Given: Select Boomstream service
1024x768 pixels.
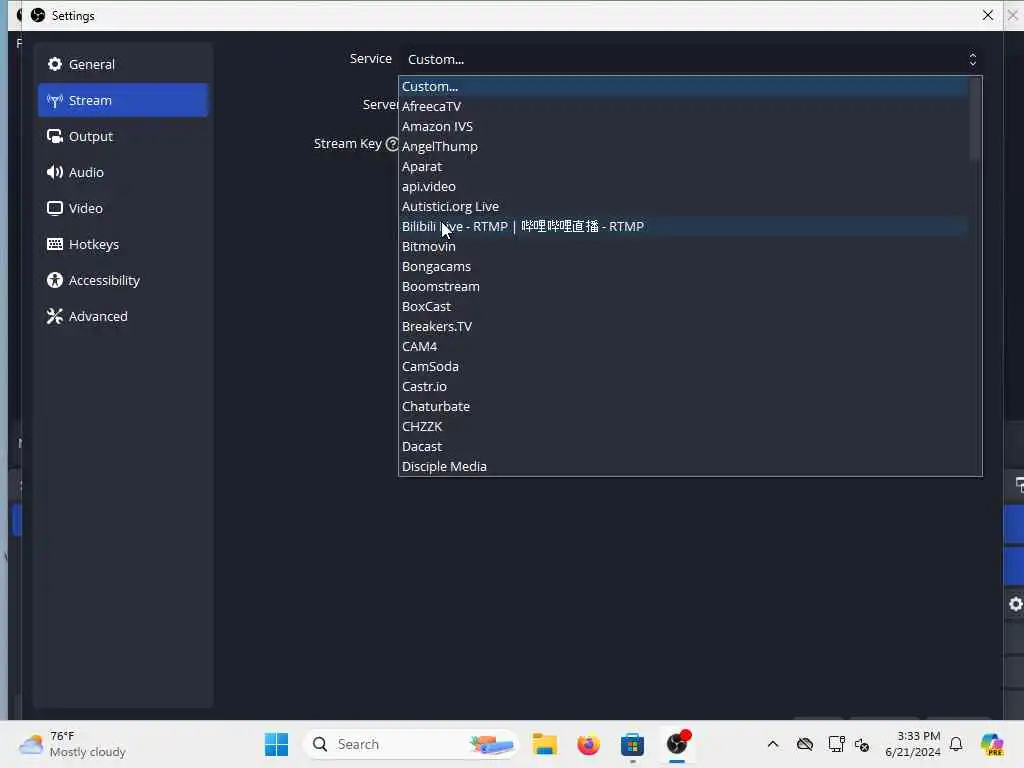Looking at the screenshot, I should pos(684,287).
